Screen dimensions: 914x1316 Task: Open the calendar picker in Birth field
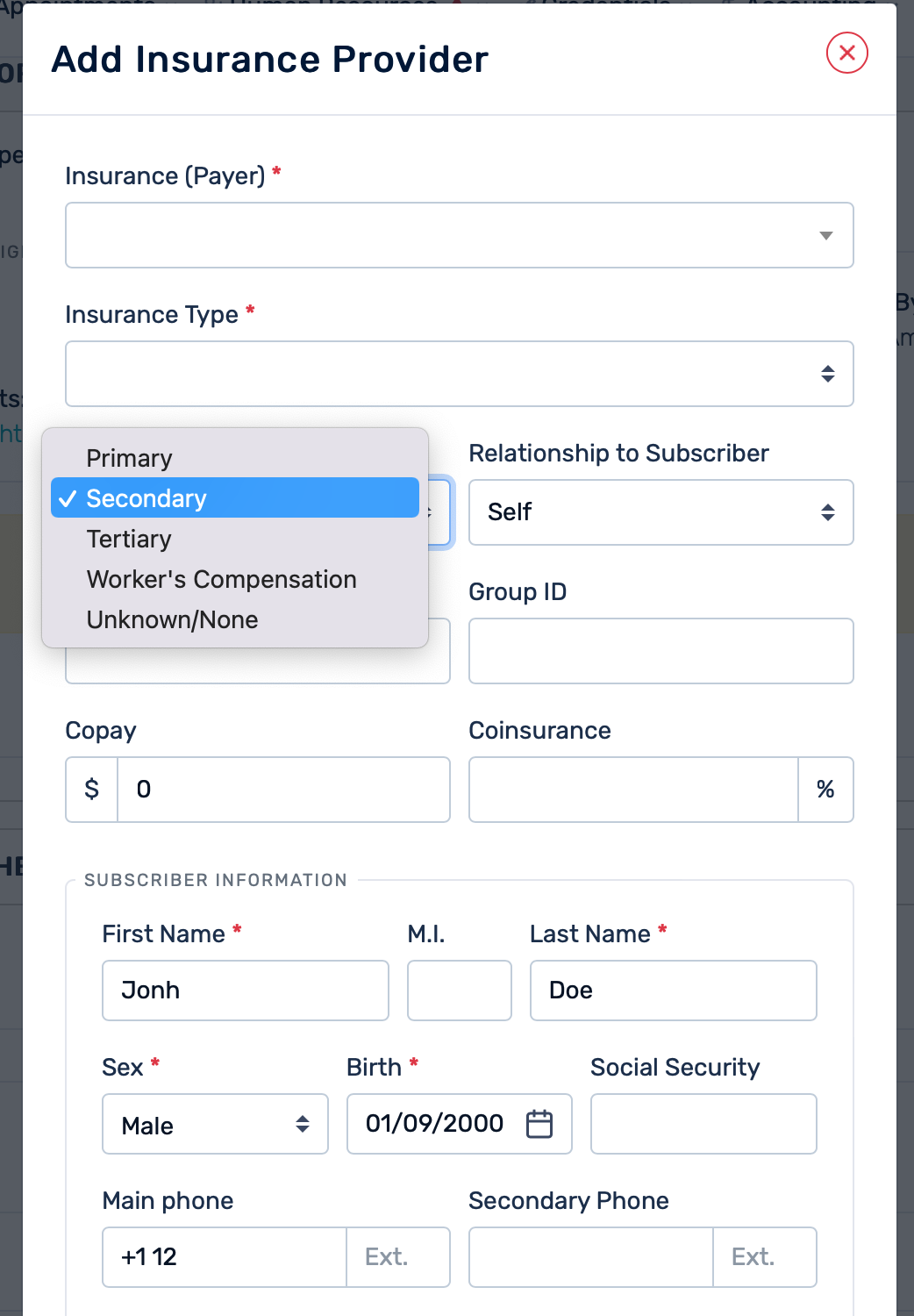[x=539, y=1124]
